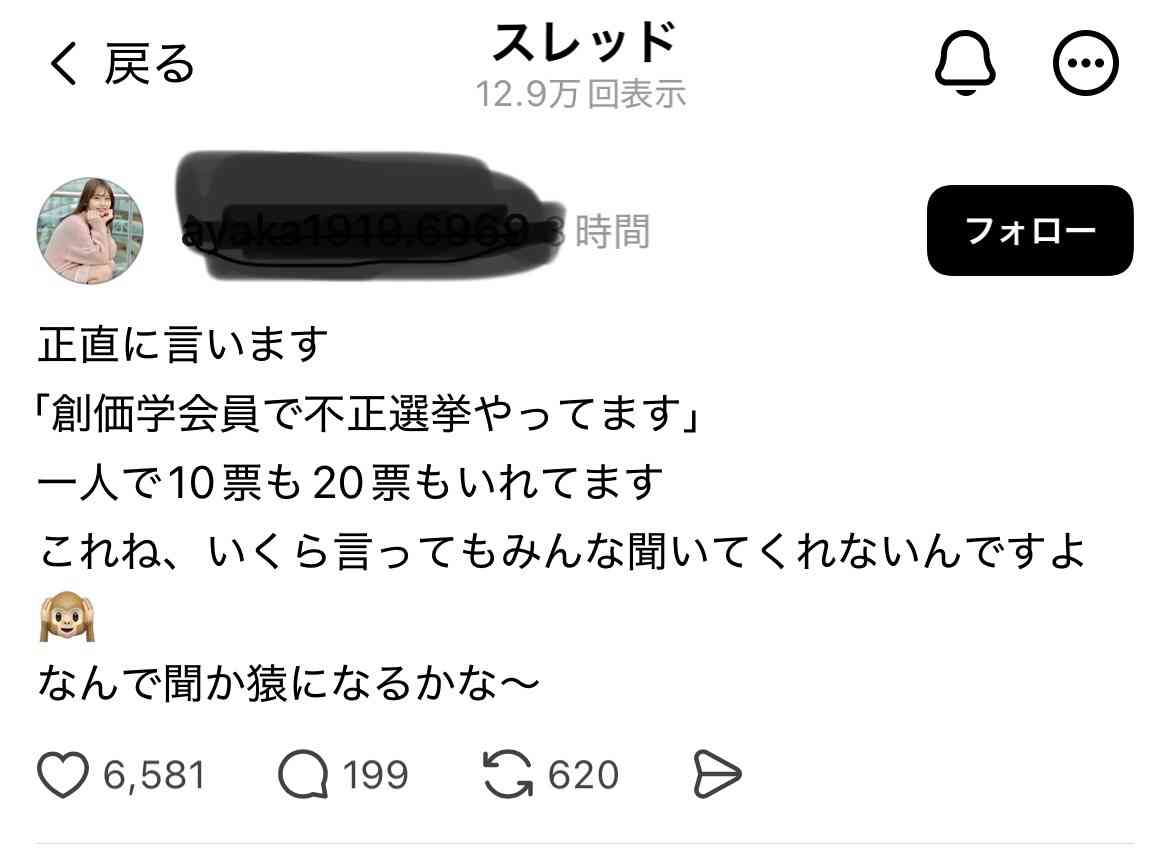Tap the last line なんで聞か猿になるかな〜

288,683
